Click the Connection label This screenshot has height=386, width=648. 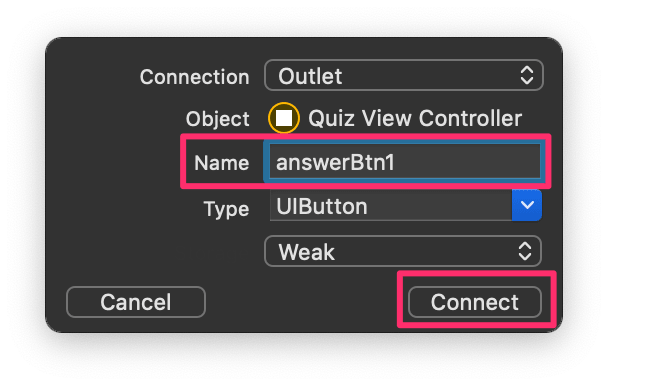pyautogui.click(x=194, y=77)
